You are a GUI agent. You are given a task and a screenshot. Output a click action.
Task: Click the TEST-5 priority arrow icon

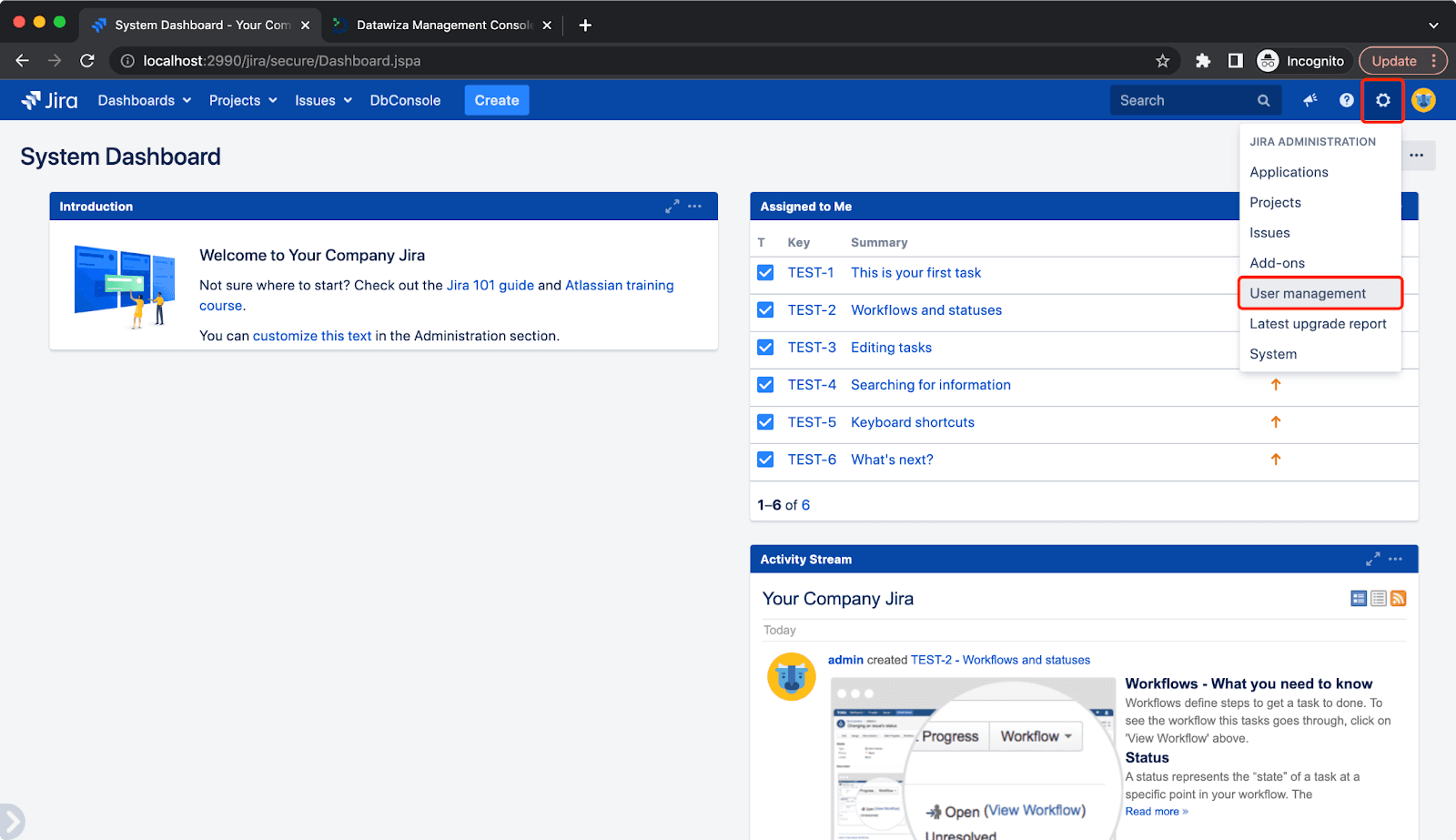coord(1276,422)
